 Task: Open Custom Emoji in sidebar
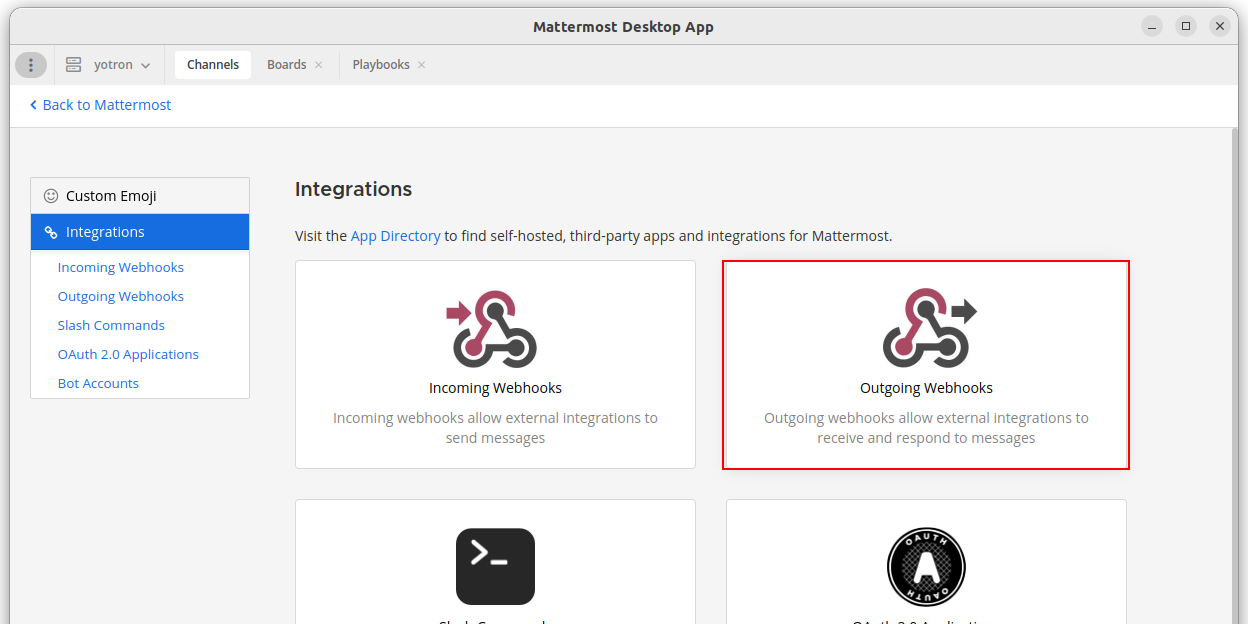pyautogui.click(x=140, y=196)
